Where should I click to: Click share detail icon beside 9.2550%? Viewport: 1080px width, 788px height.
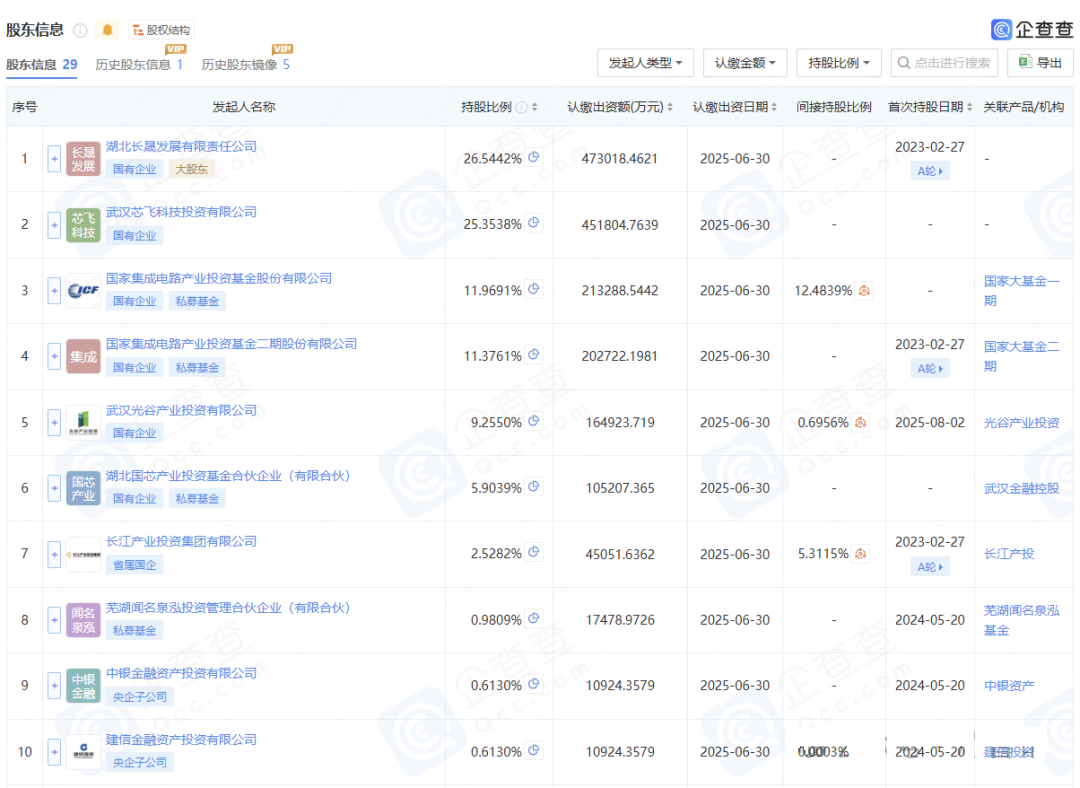(534, 420)
